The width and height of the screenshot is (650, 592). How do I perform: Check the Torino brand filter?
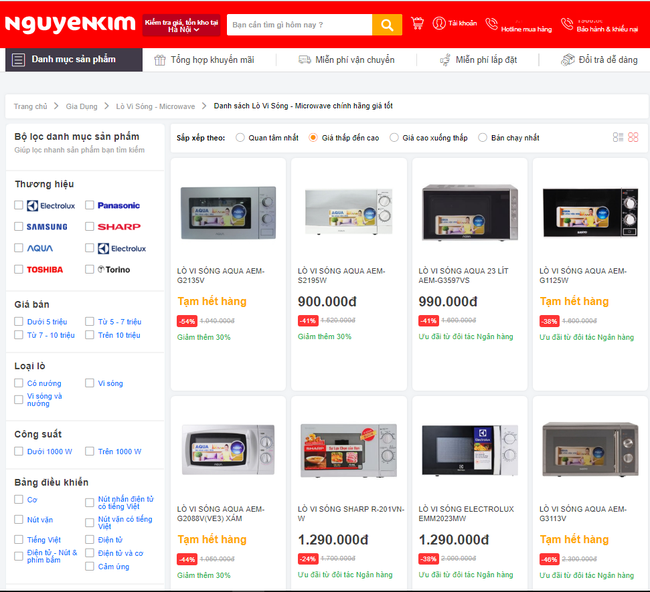click(x=90, y=269)
